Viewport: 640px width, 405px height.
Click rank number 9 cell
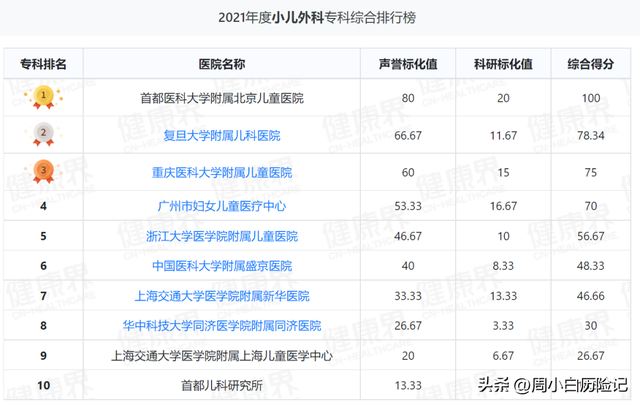click(43, 356)
